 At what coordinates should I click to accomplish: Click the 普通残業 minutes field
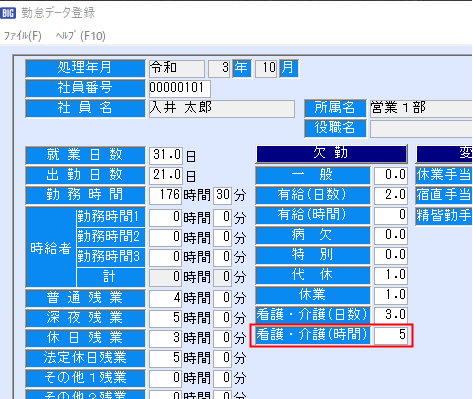click(x=223, y=298)
